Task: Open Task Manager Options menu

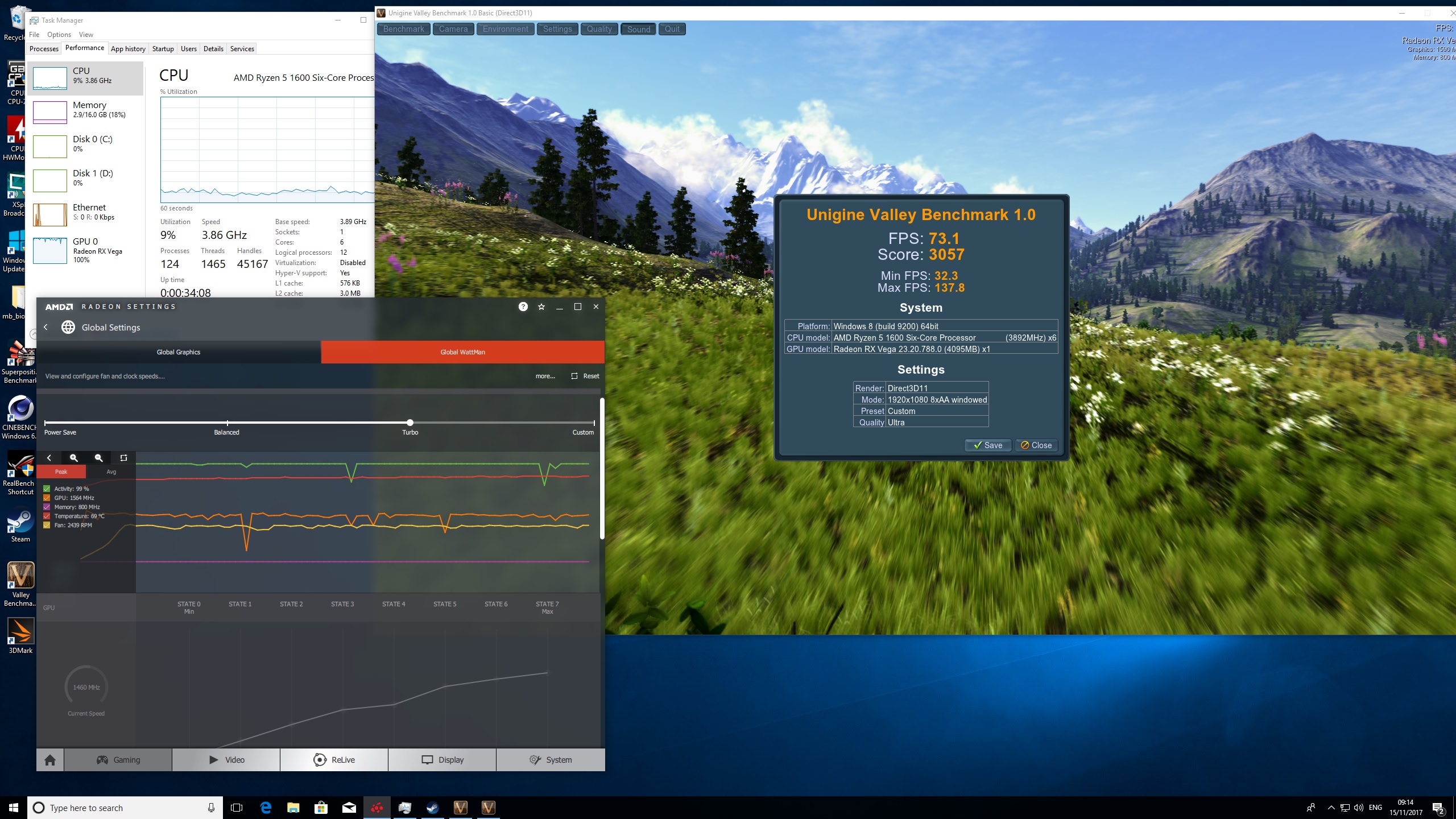Action: point(59,35)
